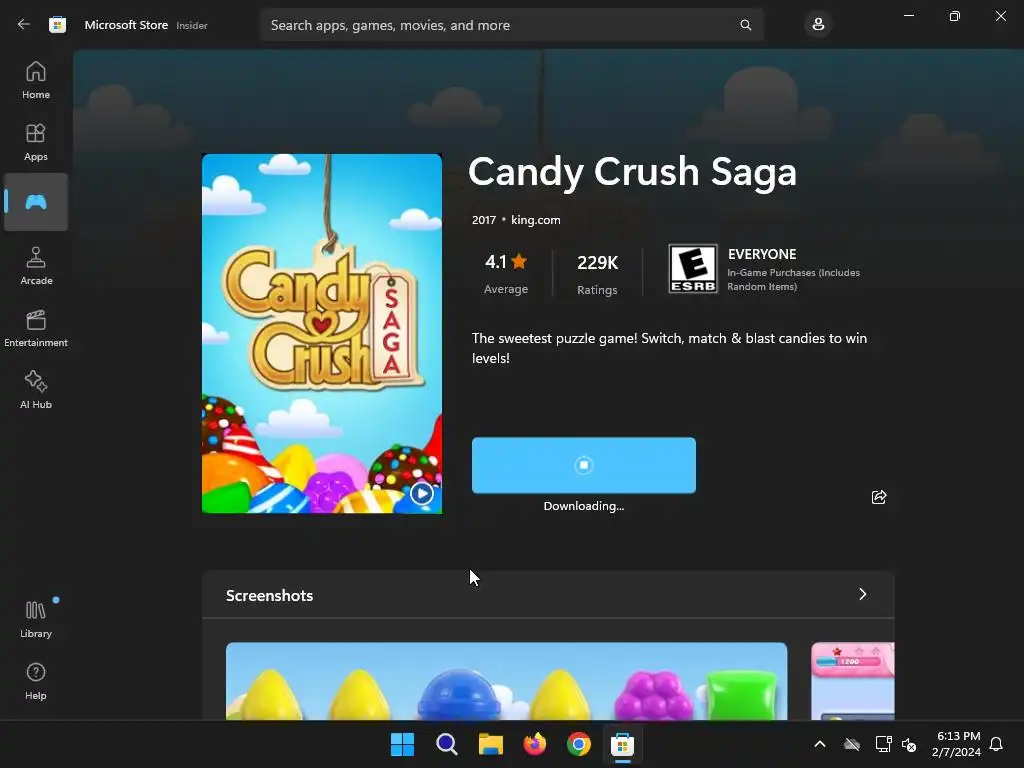Click the 4.1 star average rating
Viewport: 1024px width, 768px height.
click(x=506, y=272)
